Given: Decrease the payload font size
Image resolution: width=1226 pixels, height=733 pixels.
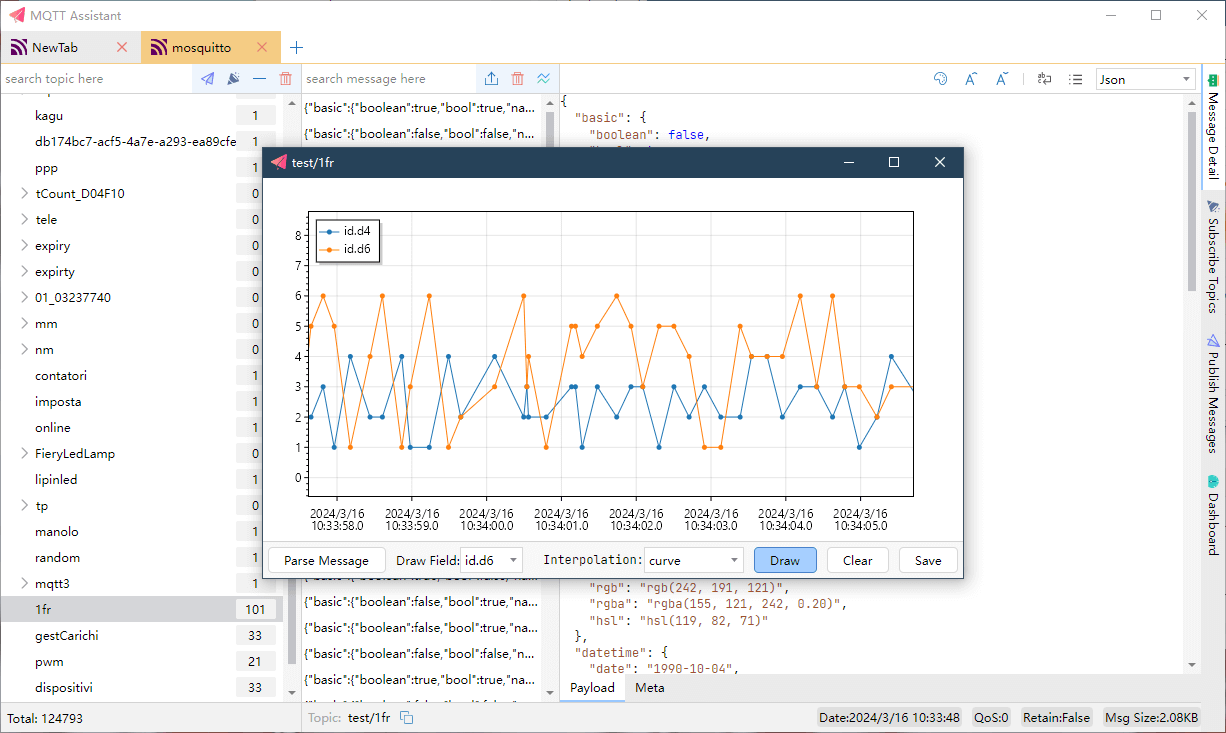Looking at the screenshot, I should pos(1002,79).
